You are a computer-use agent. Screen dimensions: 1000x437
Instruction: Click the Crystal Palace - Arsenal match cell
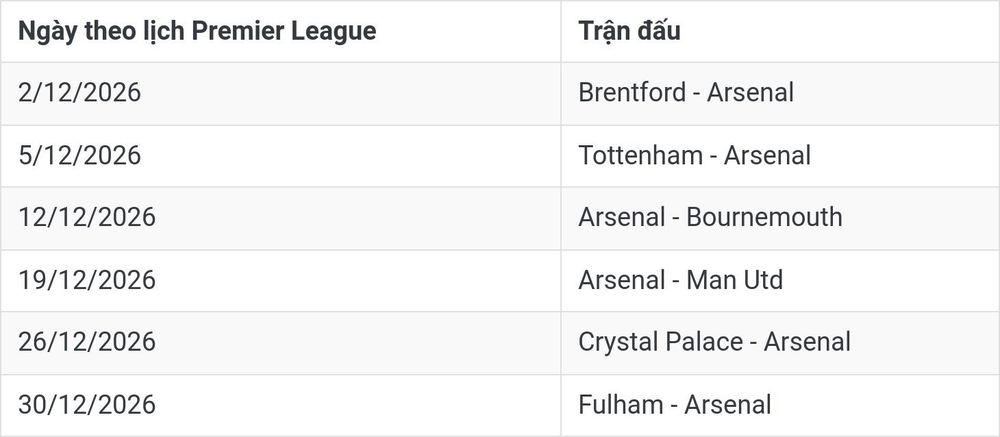(x=780, y=343)
